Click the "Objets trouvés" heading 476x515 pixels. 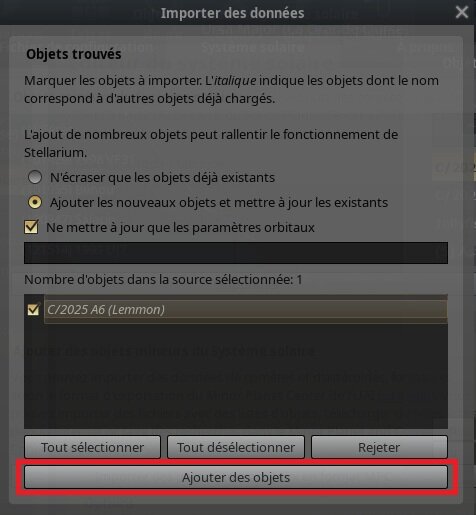[x=74, y=54]
